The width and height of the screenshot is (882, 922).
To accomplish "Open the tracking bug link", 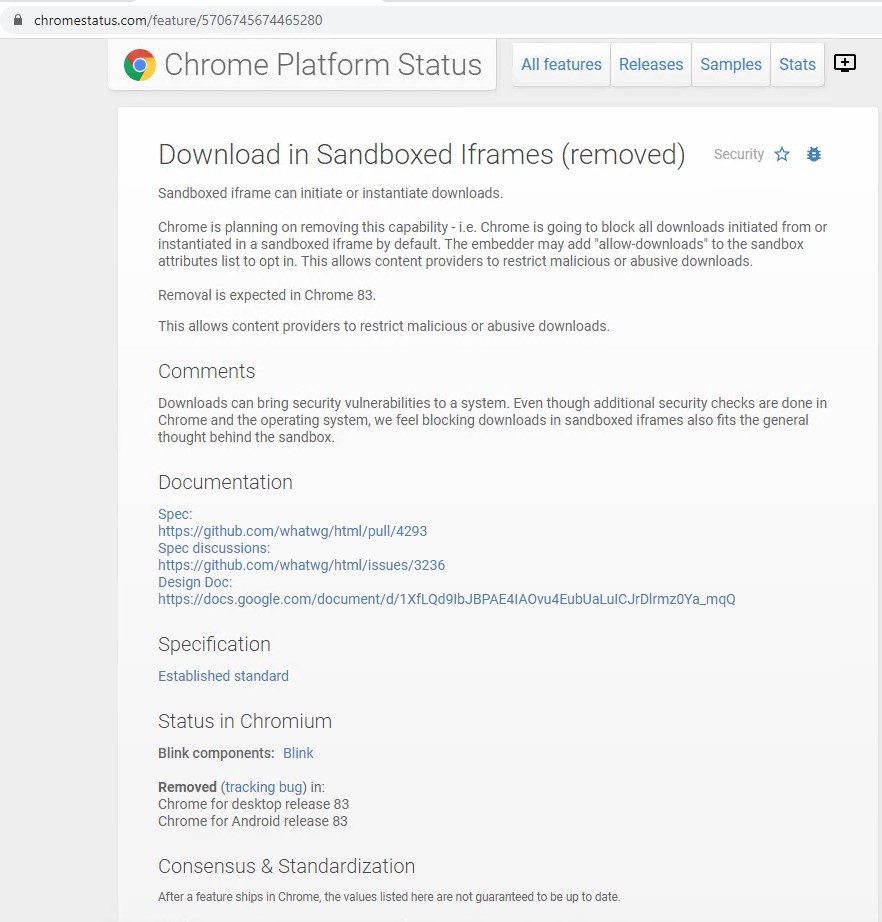I will tap(264, 787).
